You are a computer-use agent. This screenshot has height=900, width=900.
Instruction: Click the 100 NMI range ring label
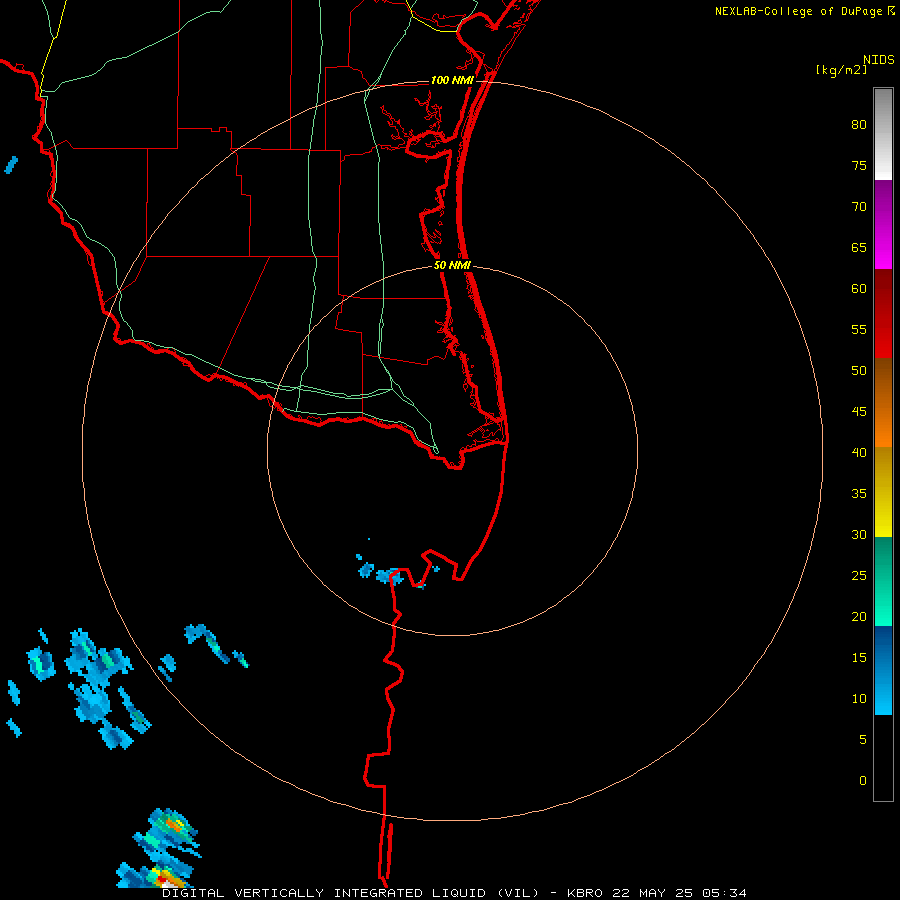point(452,80)
